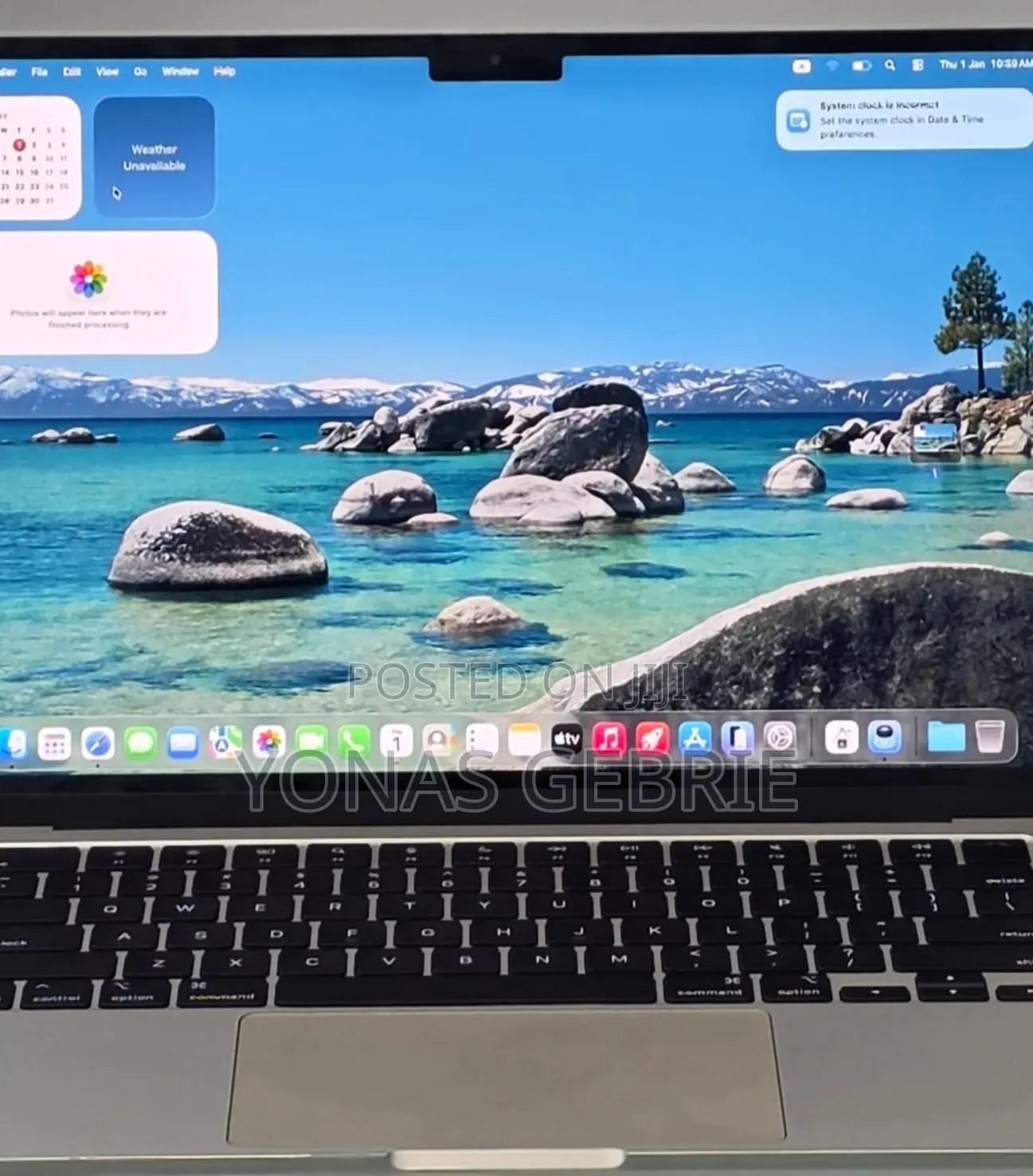The height and width of the screenshot is (1176, 1033).
Task: Open the Launchpad apps grid in Dock
Action: (x=54, y=744)
